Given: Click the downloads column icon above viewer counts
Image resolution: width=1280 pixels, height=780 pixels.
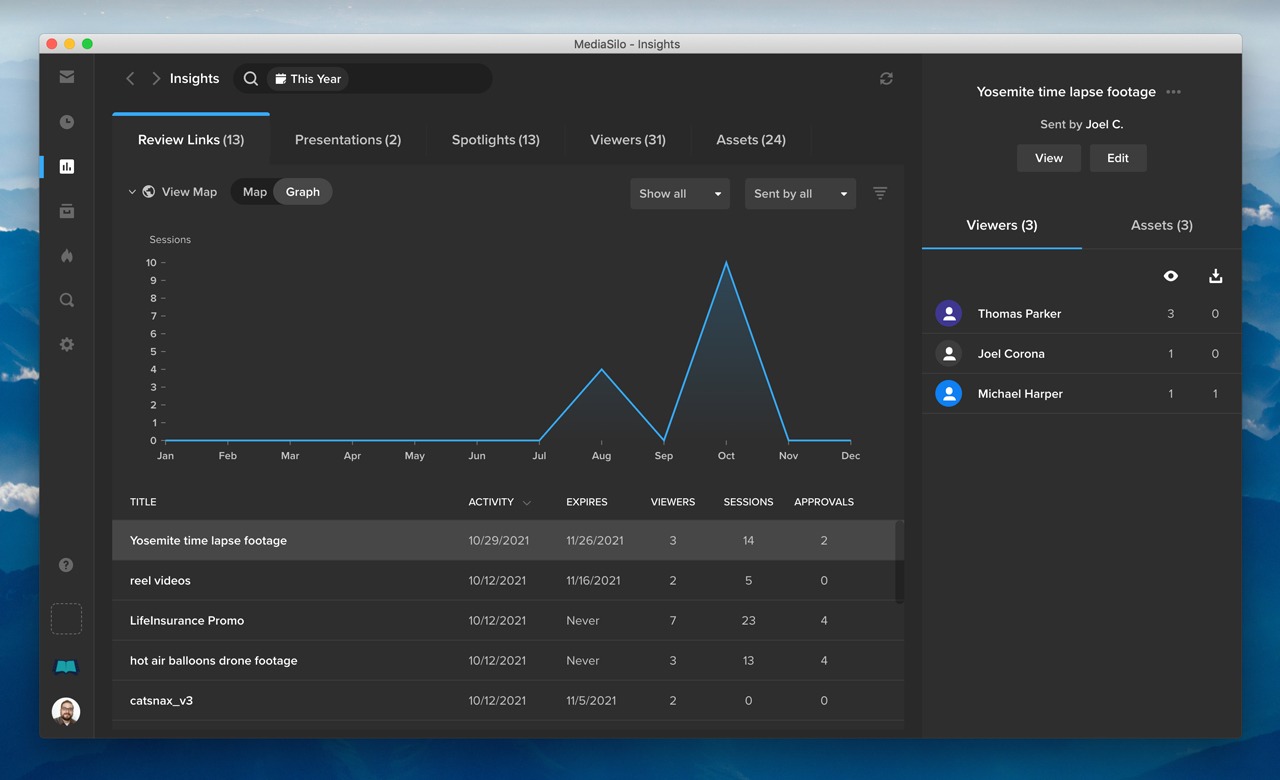Looking at the screenshot, I should pos(1215,275).
